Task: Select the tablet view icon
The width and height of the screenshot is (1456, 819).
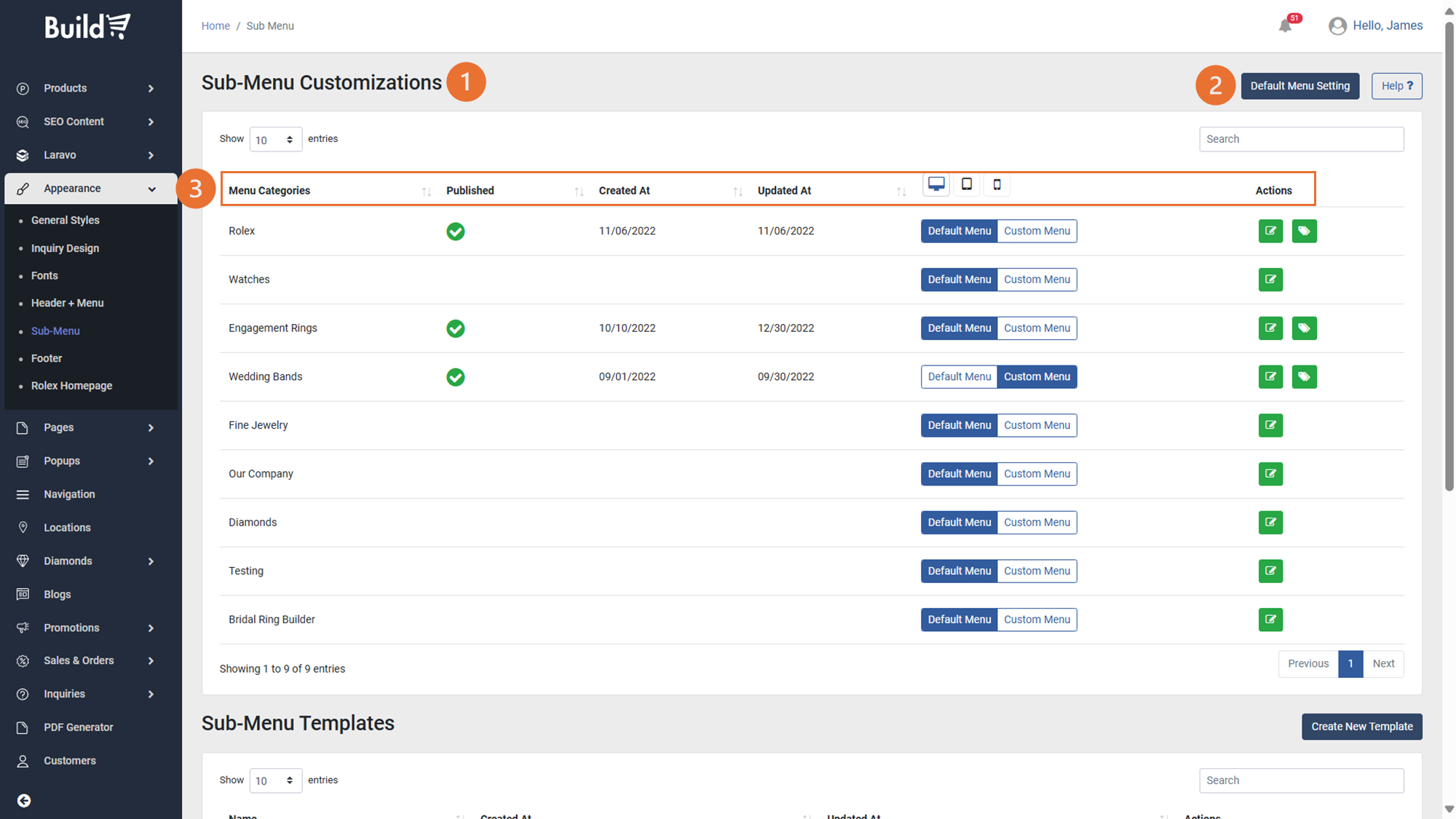Action: [967, 184]
